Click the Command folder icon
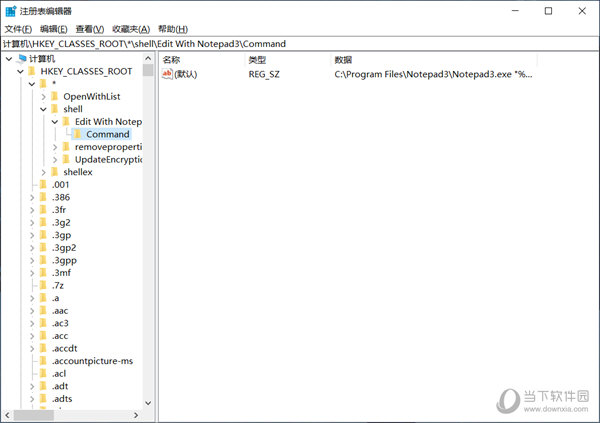This screenshot has width=600, height=423. click(77, 134)
